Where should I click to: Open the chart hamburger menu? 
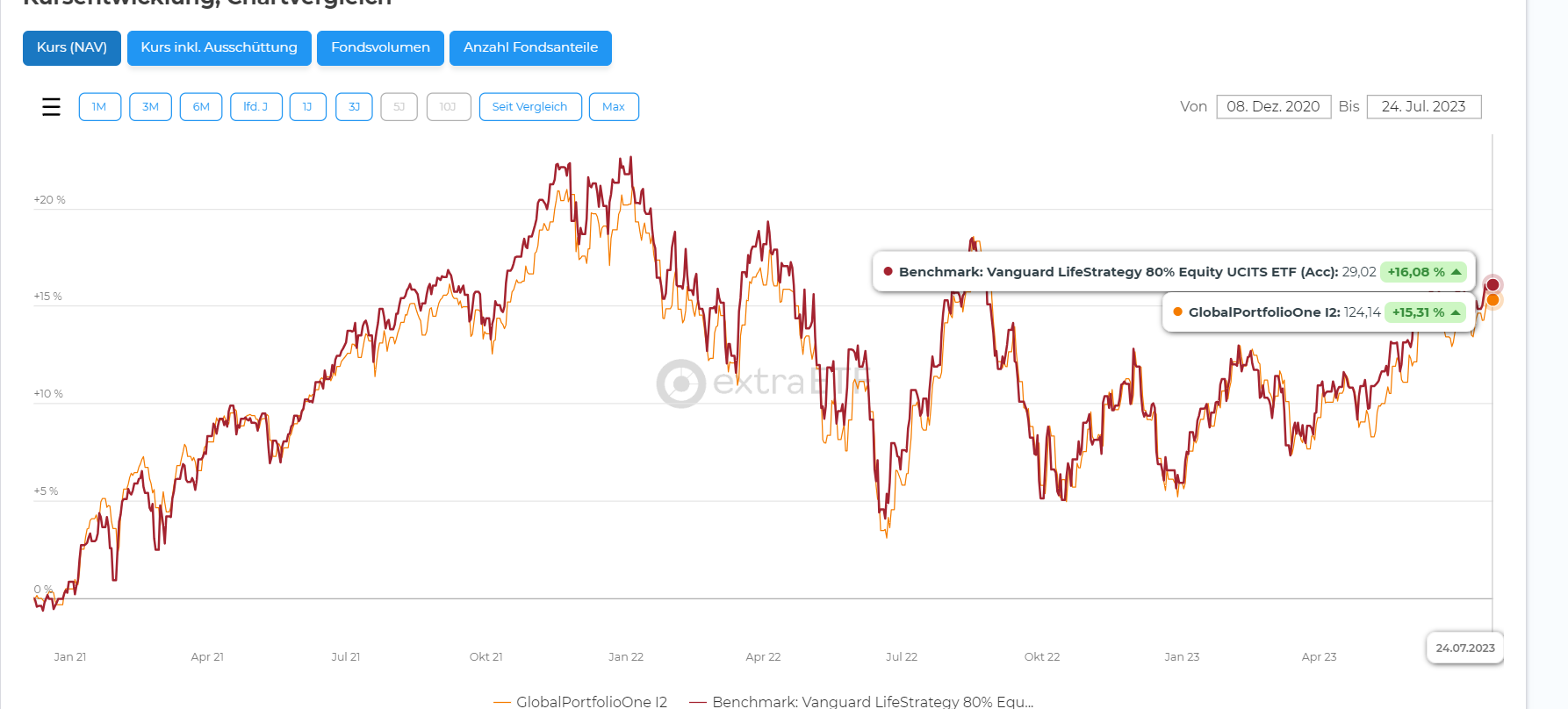pos(51,107)
